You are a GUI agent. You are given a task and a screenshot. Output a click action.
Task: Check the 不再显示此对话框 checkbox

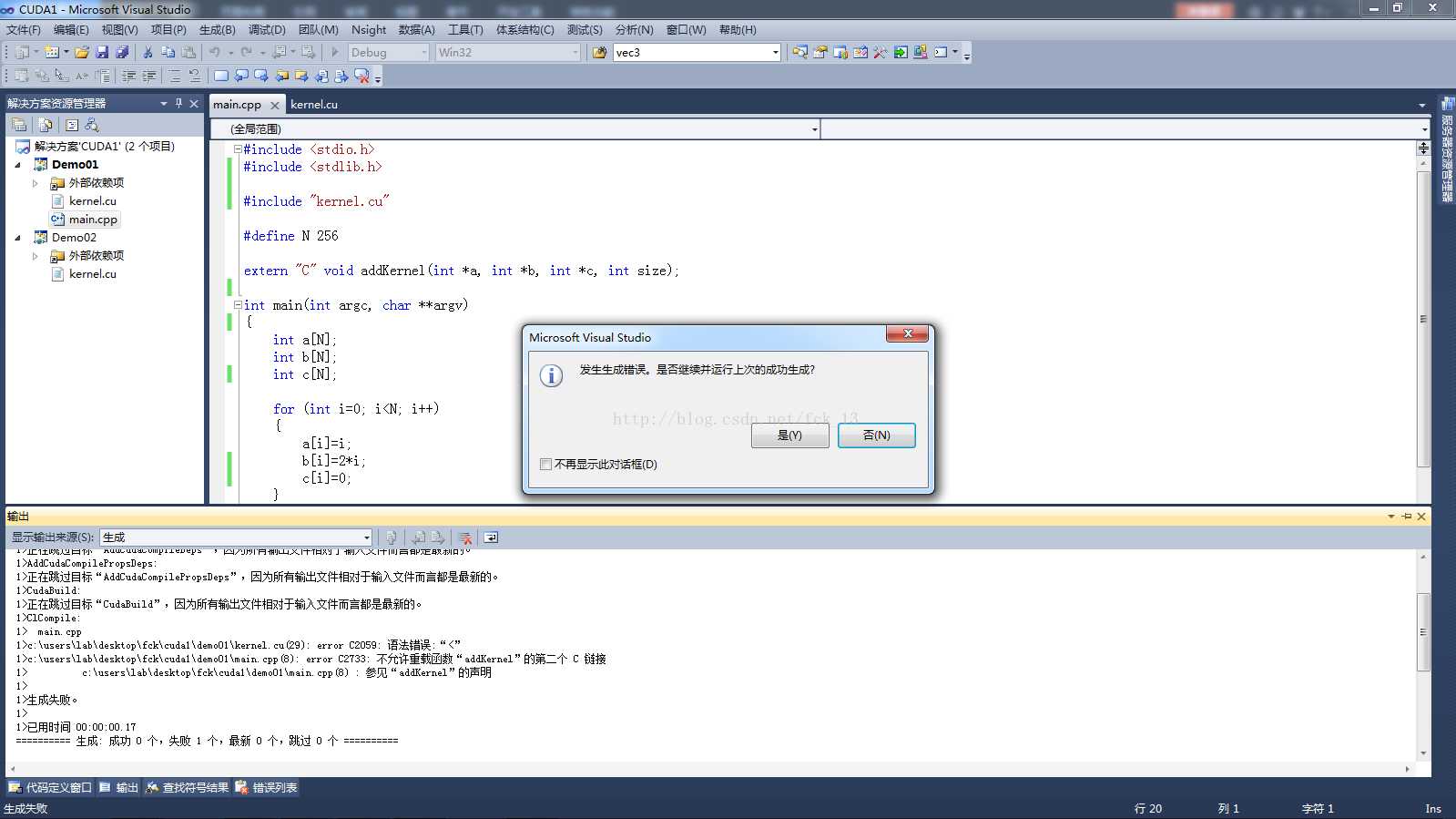coord(545,465)
